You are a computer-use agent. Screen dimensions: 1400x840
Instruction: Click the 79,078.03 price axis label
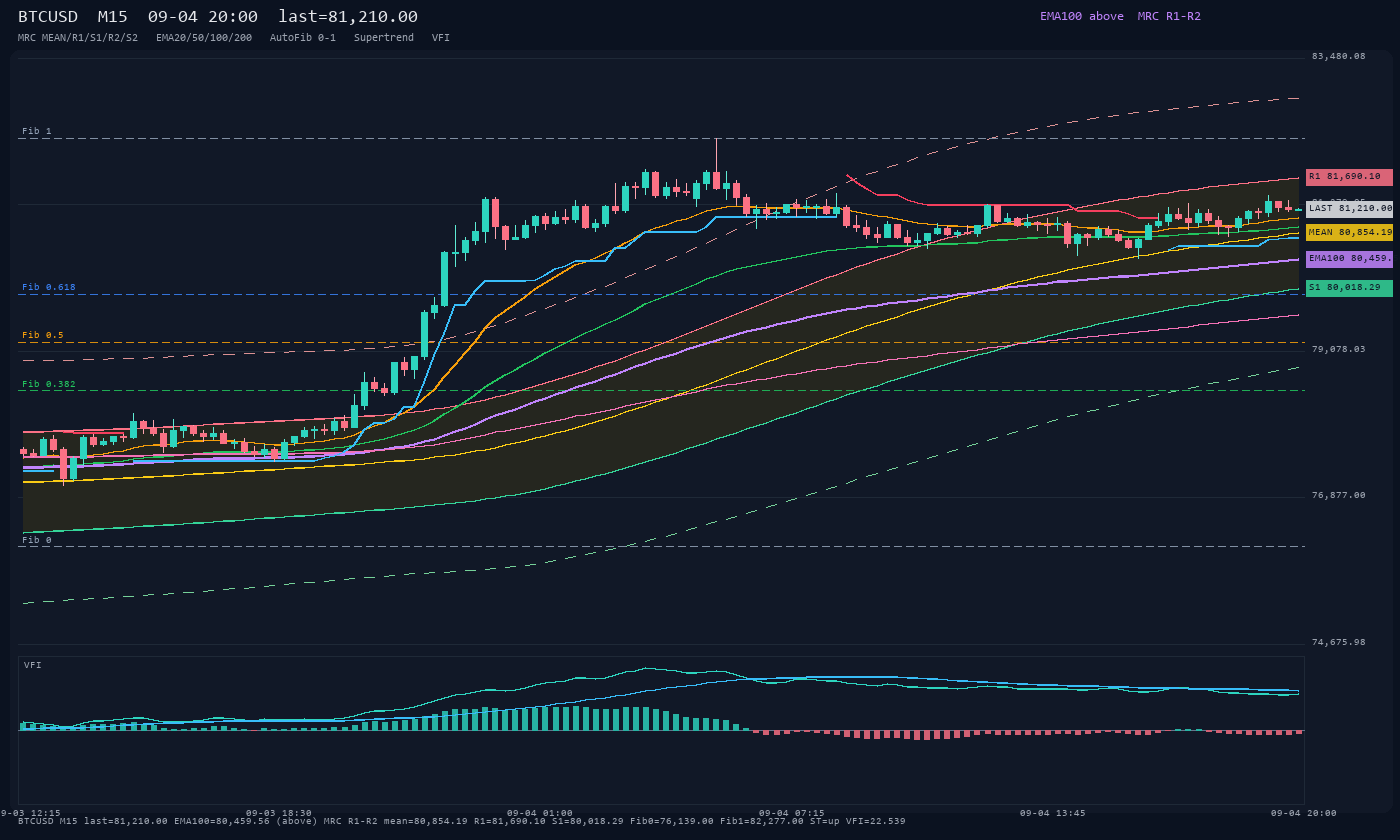1338,349
